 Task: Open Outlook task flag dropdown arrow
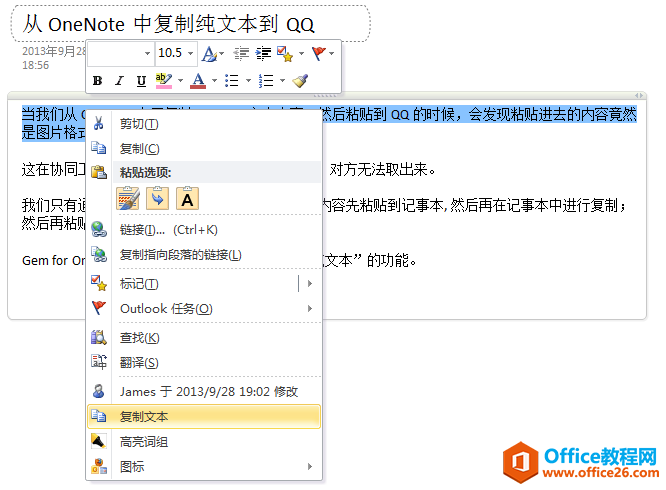pos(332,54)
